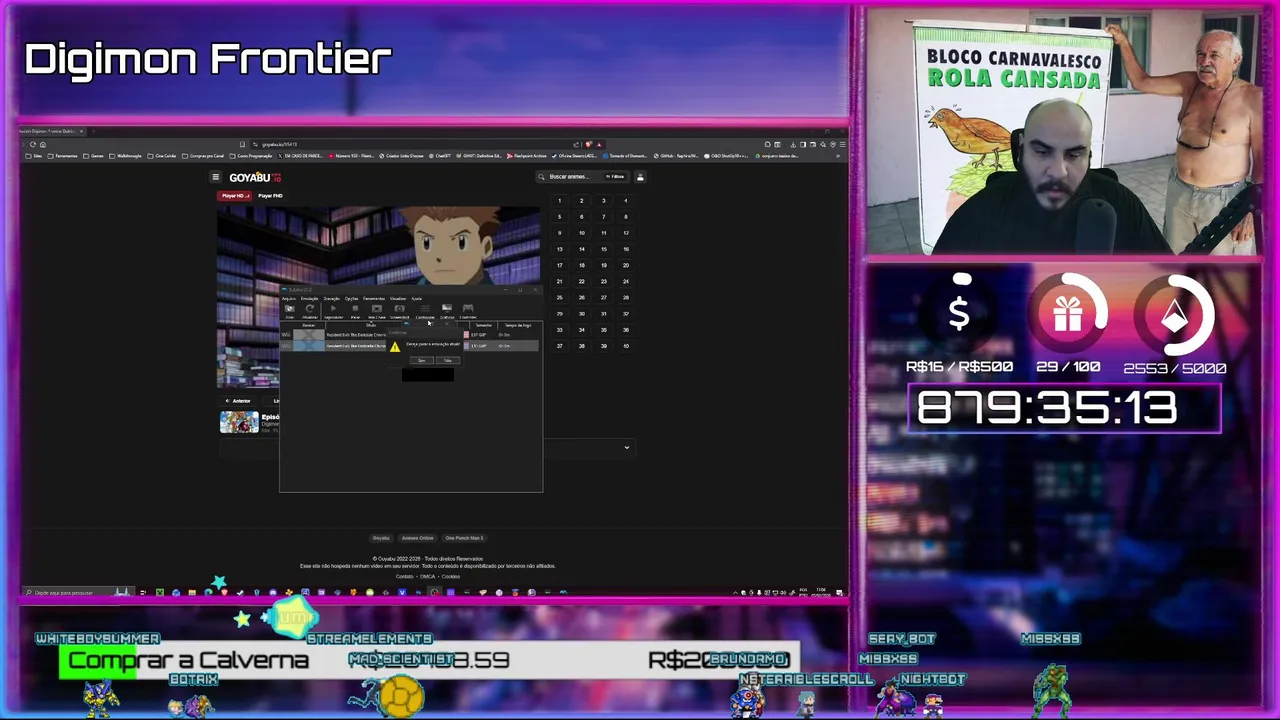
Task: Select episode 40 in the episode grid
Action: [x=626, y=345]
